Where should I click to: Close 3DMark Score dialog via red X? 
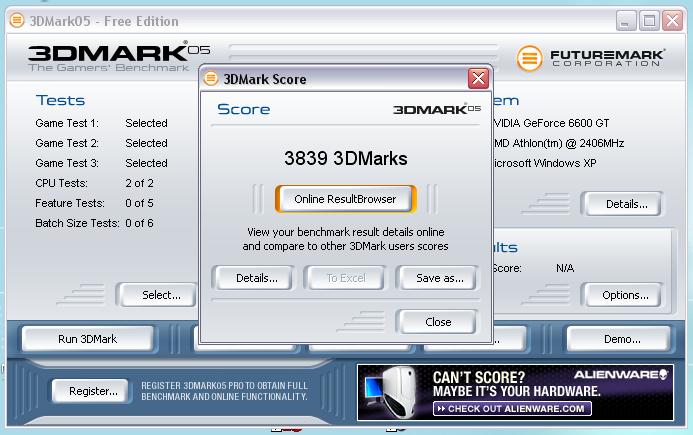pyautogui.click(x=478, y=79)
